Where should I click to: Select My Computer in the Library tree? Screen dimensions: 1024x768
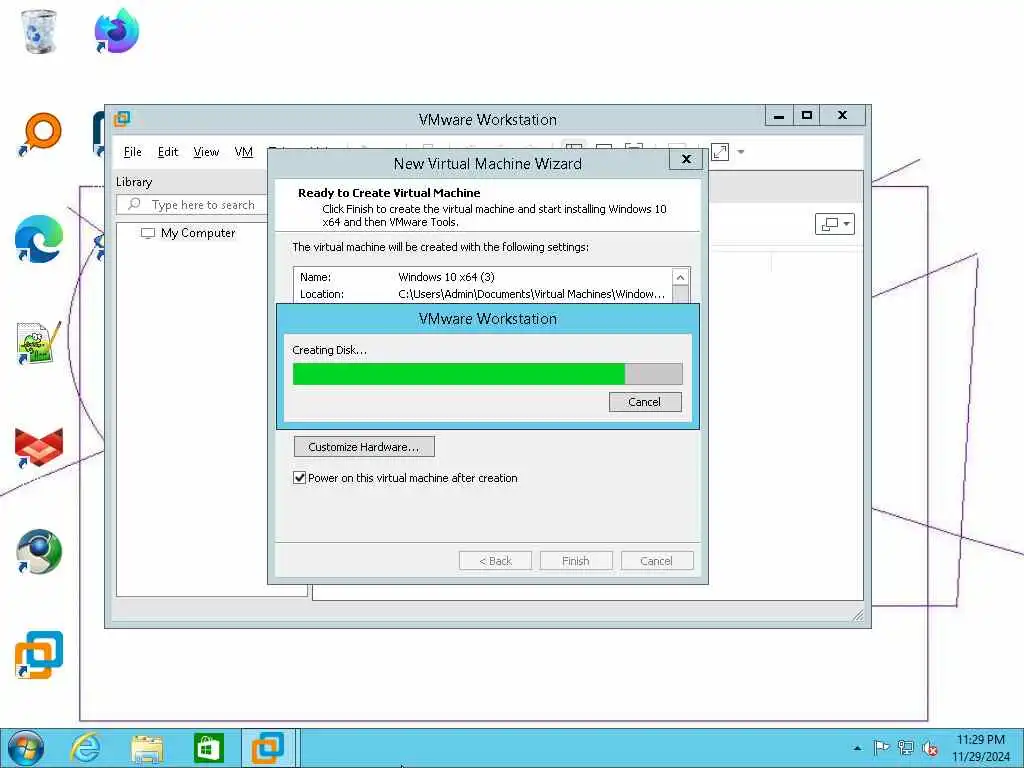pyautogui.click(x=198, y=233)
